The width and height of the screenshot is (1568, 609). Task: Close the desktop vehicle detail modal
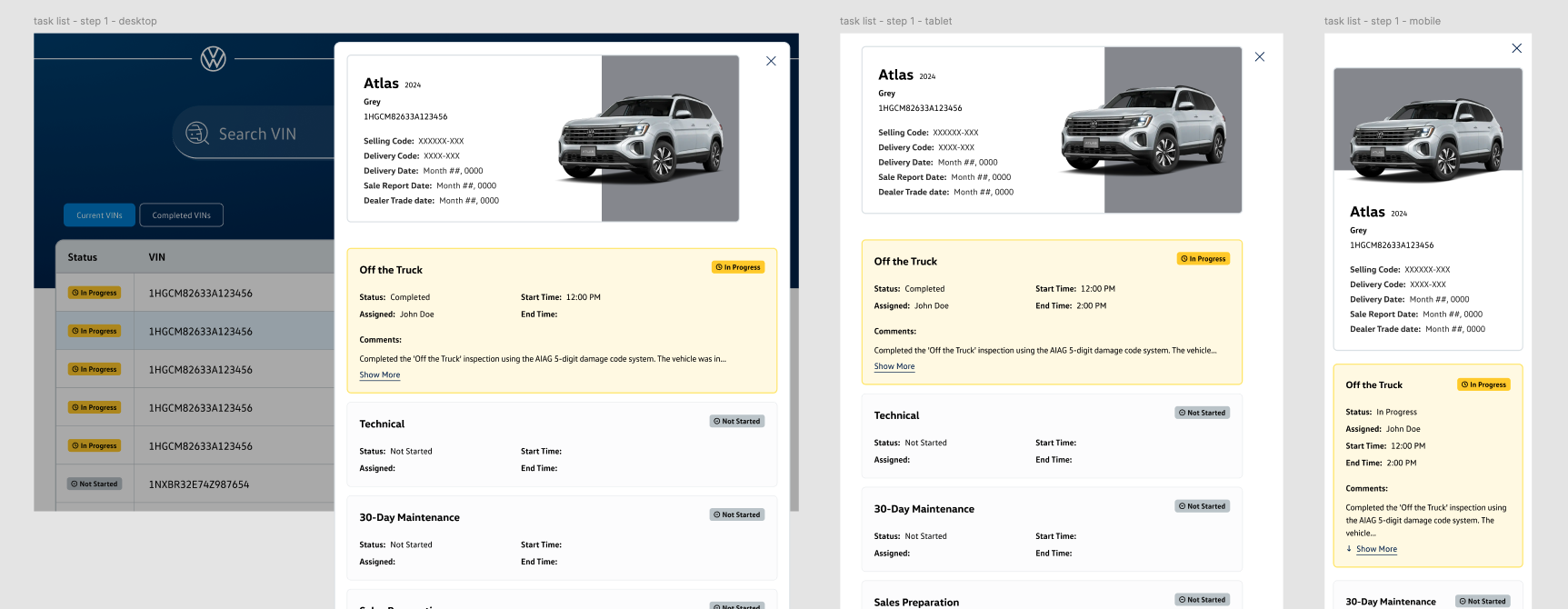[x=771, y=61]
